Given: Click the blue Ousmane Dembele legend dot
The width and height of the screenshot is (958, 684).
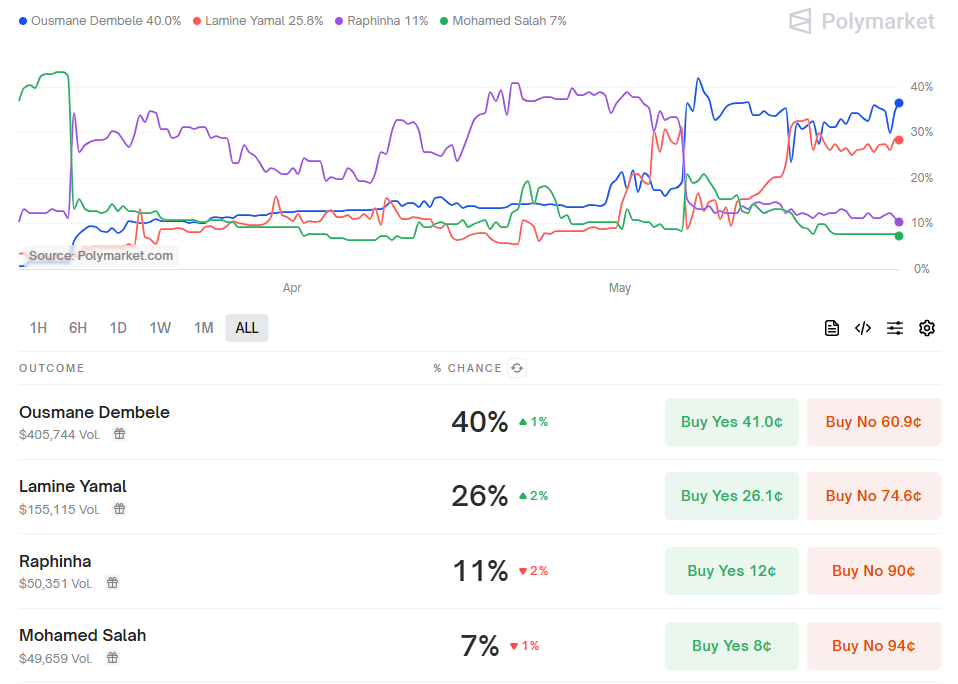Looking at the screenshot, I should (23, 21).
